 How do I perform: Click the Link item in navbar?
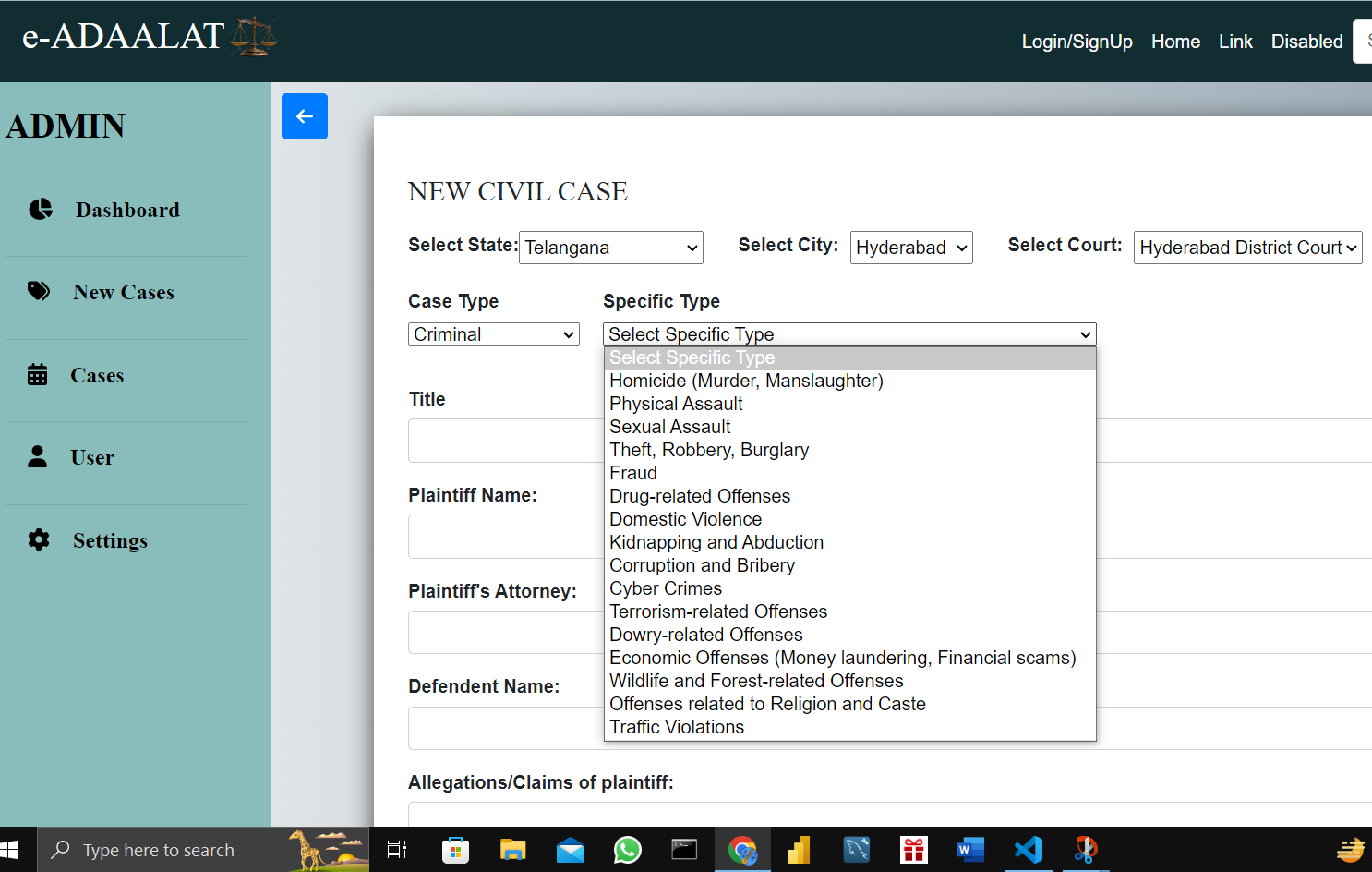pyautogui.click(x=1235, y=42)
